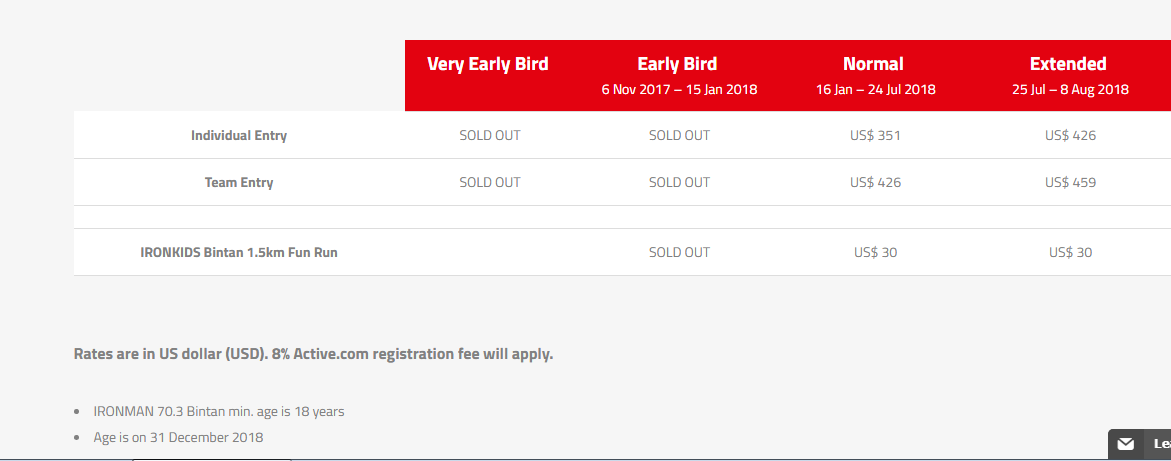
Task: Click Individual Entry Normal price US$ 351
Action: [875, 135]
